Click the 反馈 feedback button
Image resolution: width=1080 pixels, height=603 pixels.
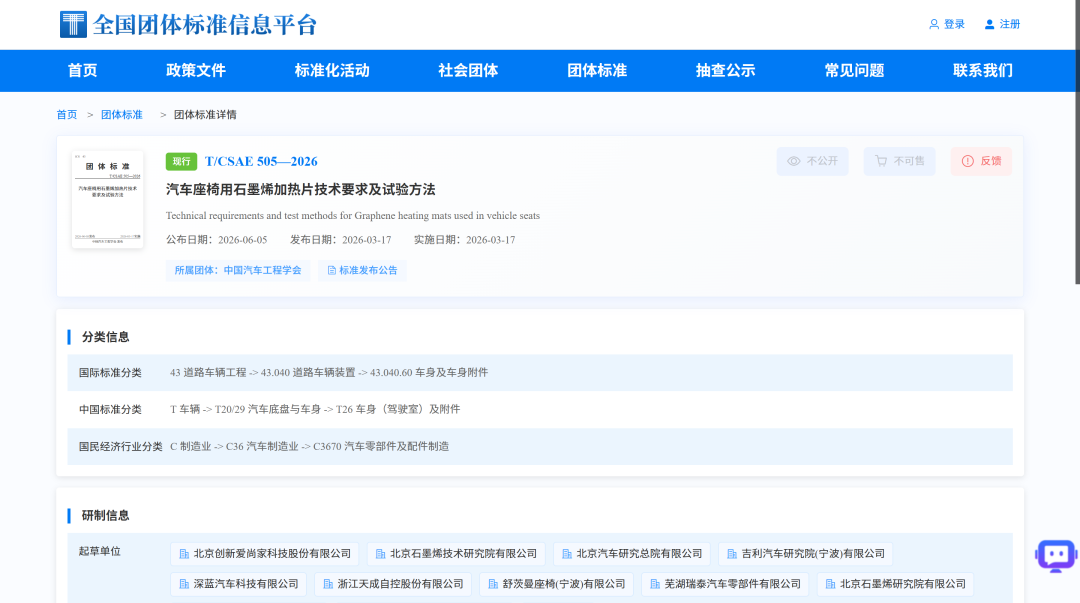(982, 161)
